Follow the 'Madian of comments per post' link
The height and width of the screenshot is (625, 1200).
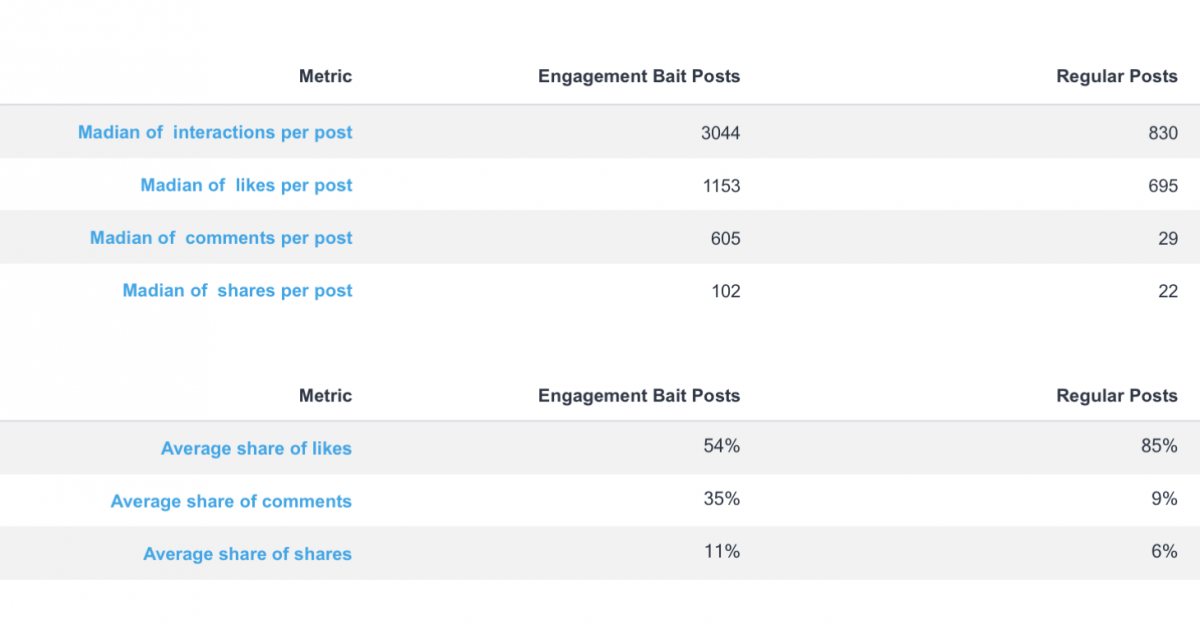221,238
